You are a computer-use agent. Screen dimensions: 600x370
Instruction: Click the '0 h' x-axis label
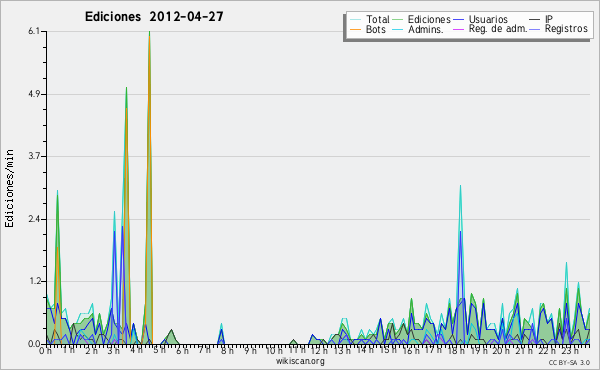tap(46, 351)
